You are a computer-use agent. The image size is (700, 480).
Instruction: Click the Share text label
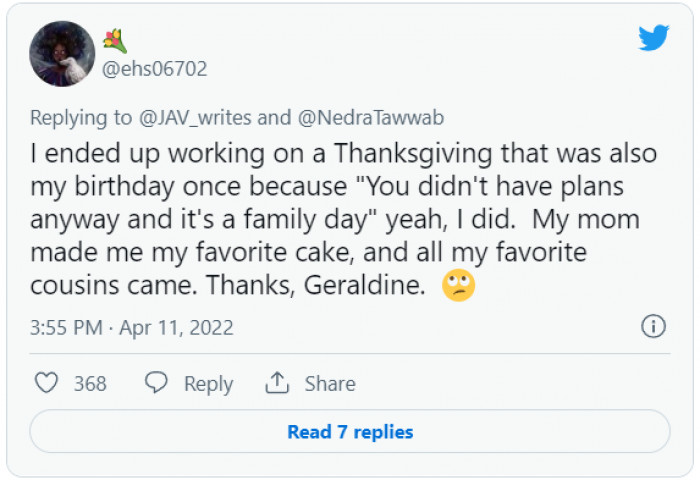point(330,384)
